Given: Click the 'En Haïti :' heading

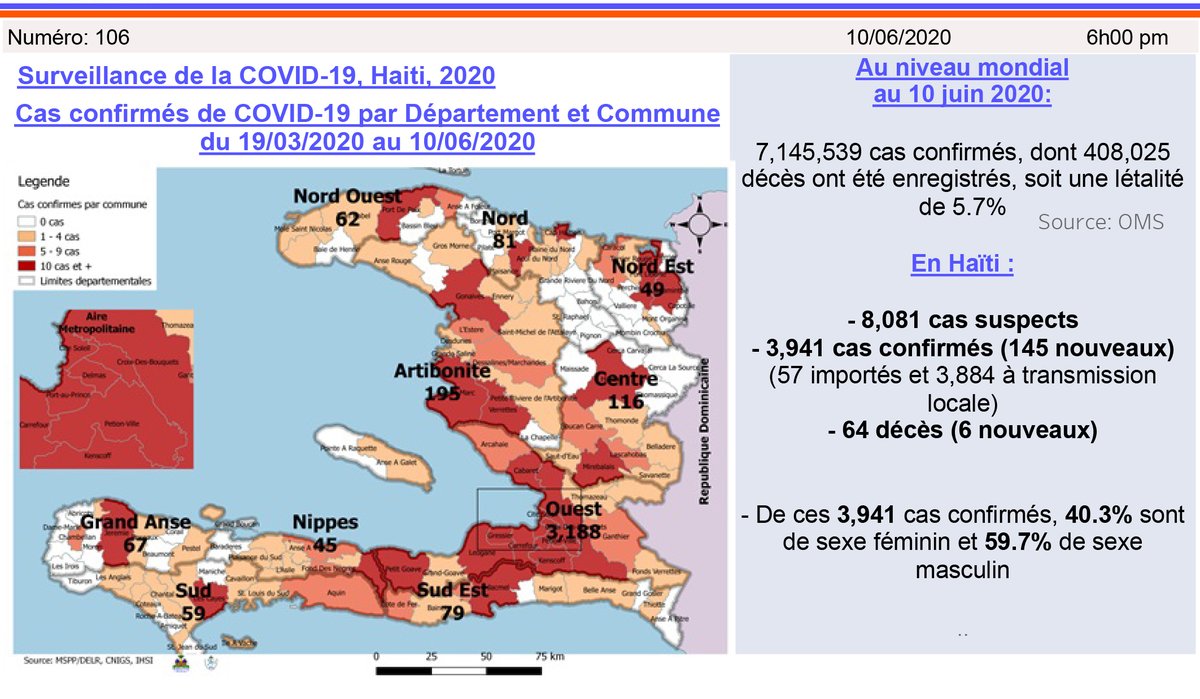Looking at the screenshot, I should (963, 265).
